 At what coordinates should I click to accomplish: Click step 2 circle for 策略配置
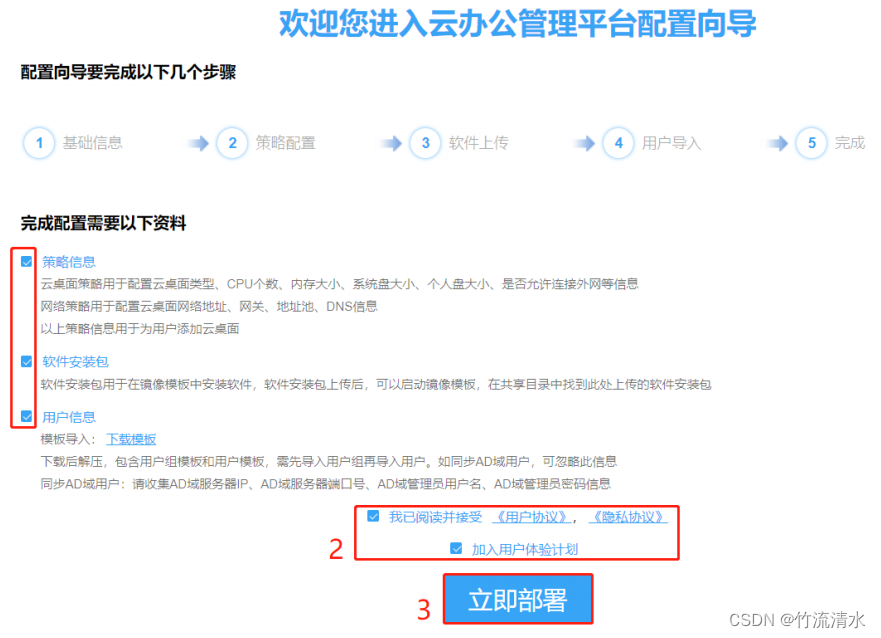232,143
